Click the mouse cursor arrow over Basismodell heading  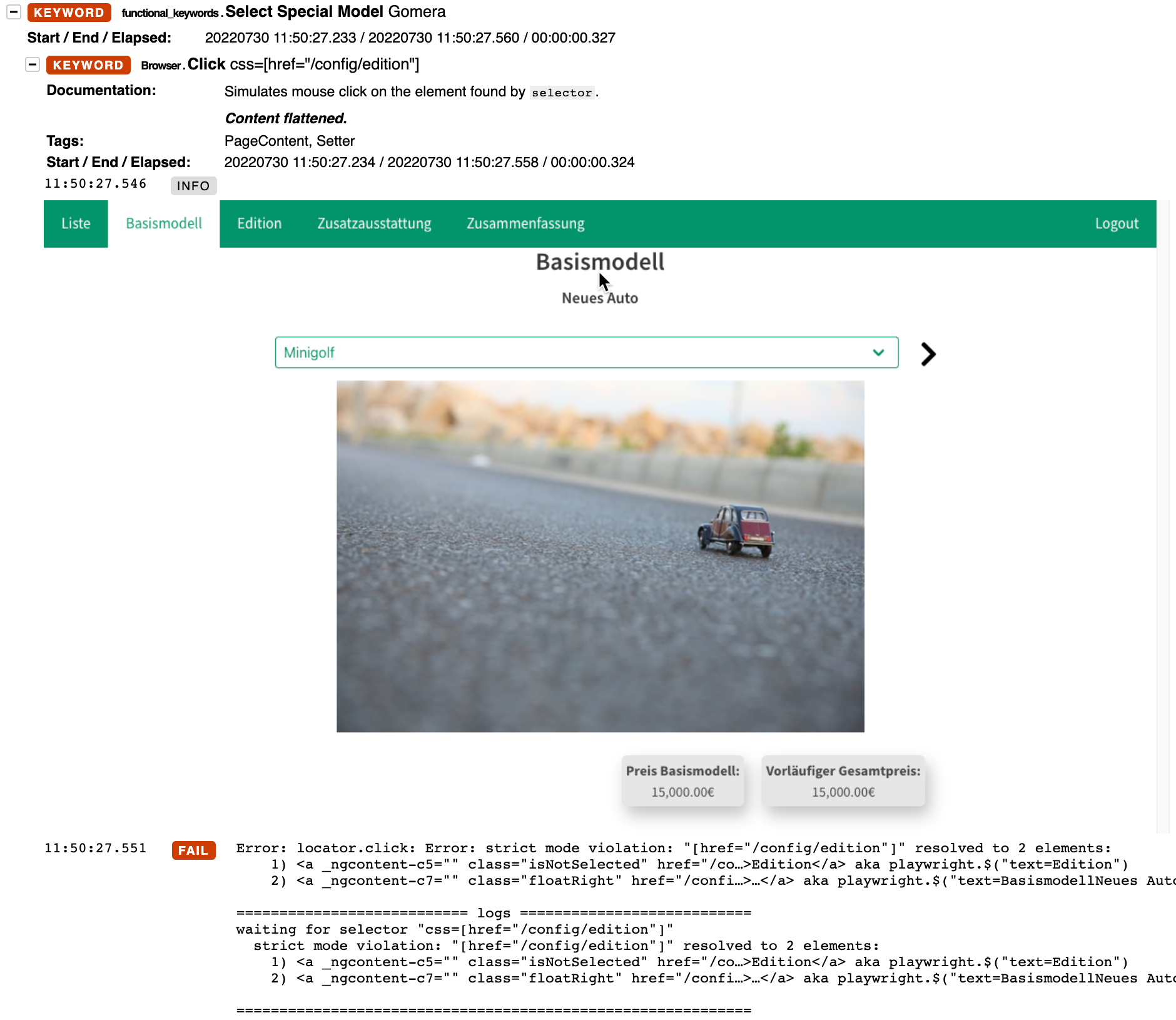pyautogui.click(x=604, y=282)
